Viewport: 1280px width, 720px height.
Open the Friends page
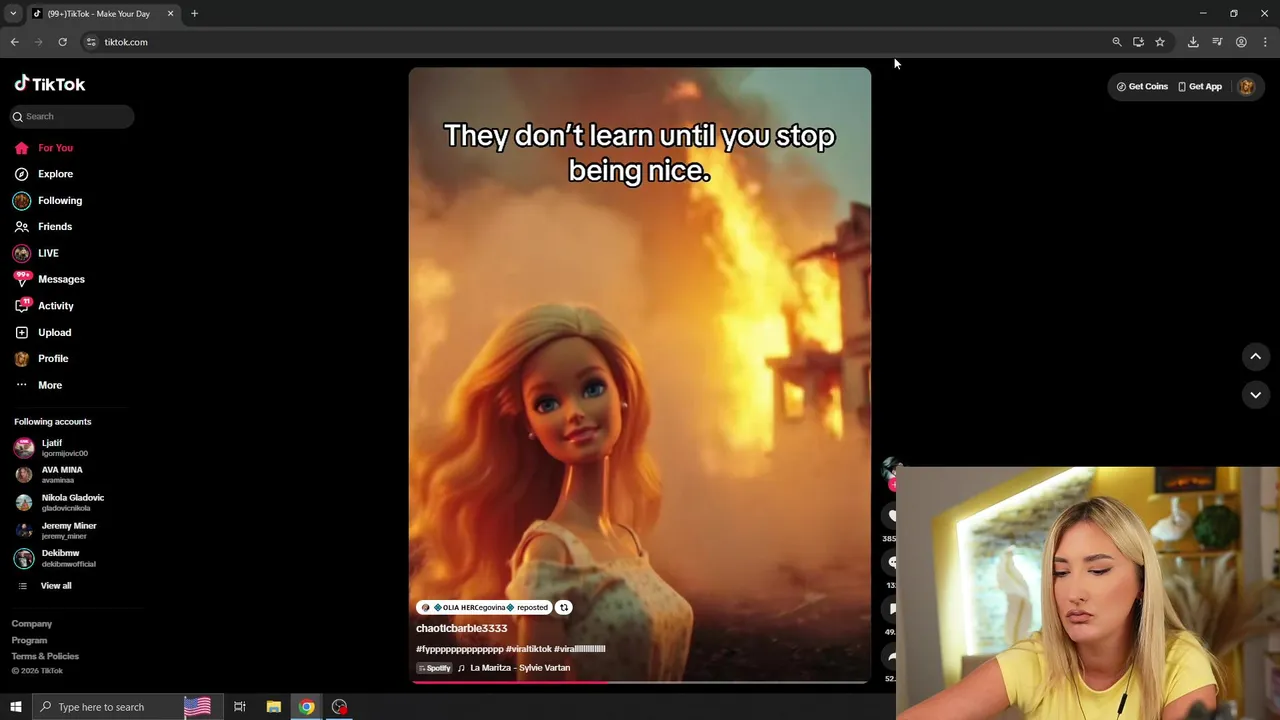pos(55,227)
